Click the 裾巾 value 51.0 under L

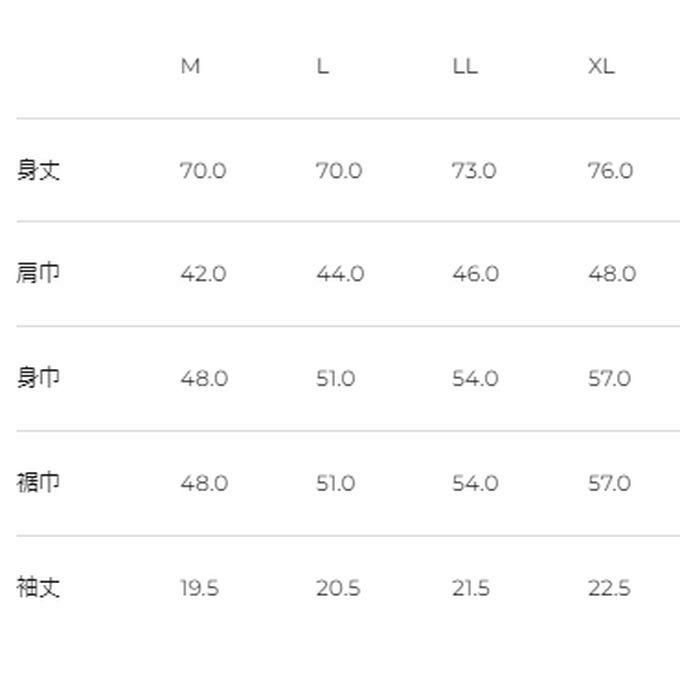point(335,484)
